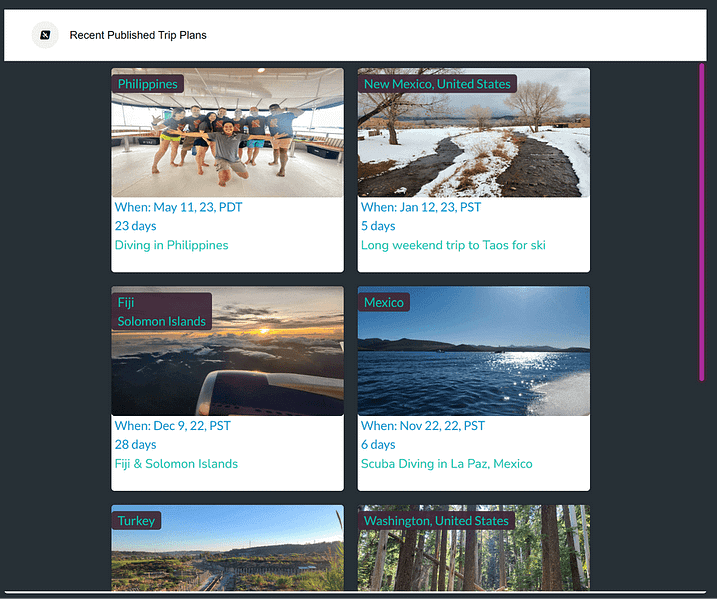Click the Philippines location tag
Viewport: 717px width, 599px height.
(x=147, y=84)
